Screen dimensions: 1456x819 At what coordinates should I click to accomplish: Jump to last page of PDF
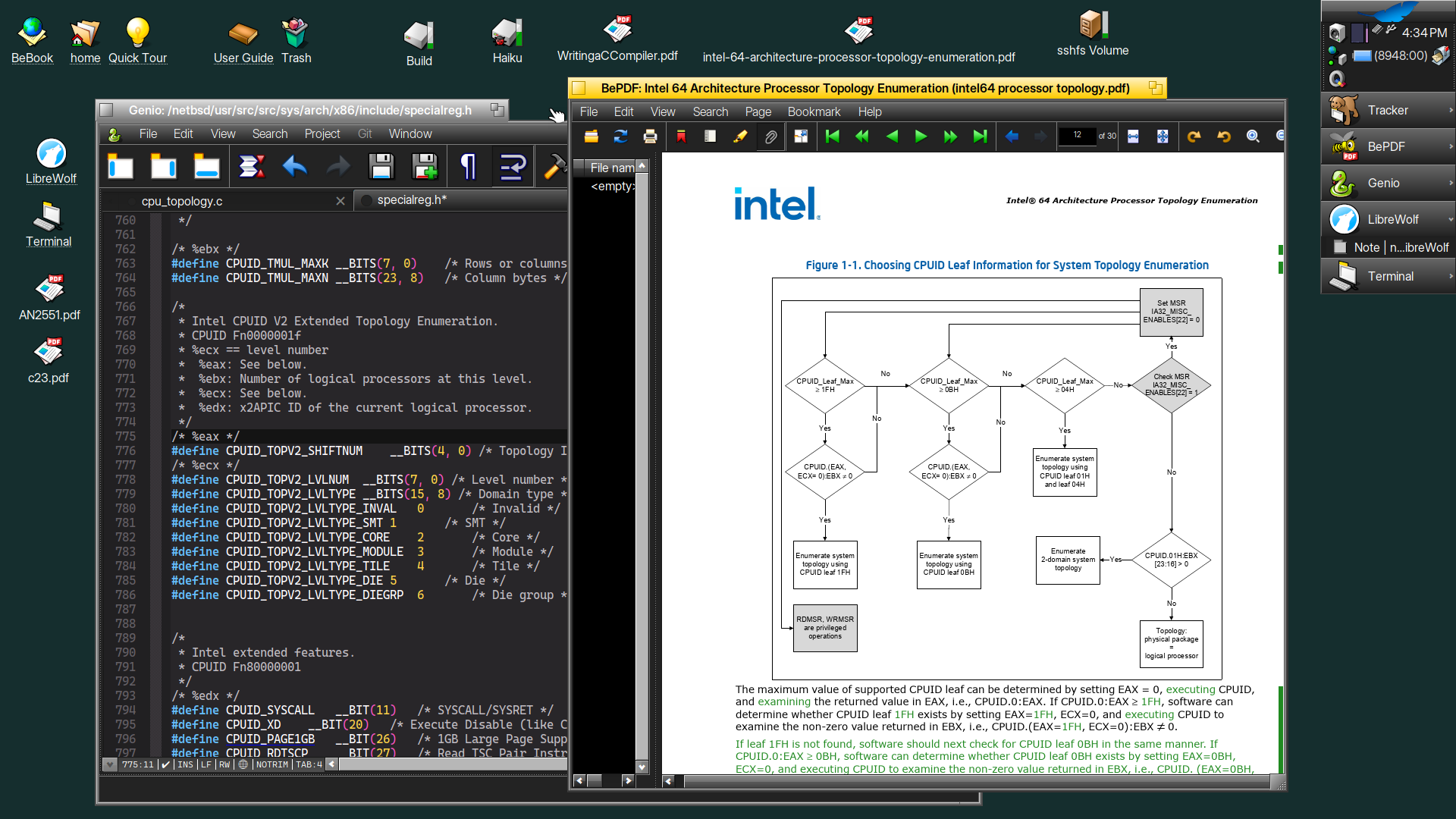point(981,136)
